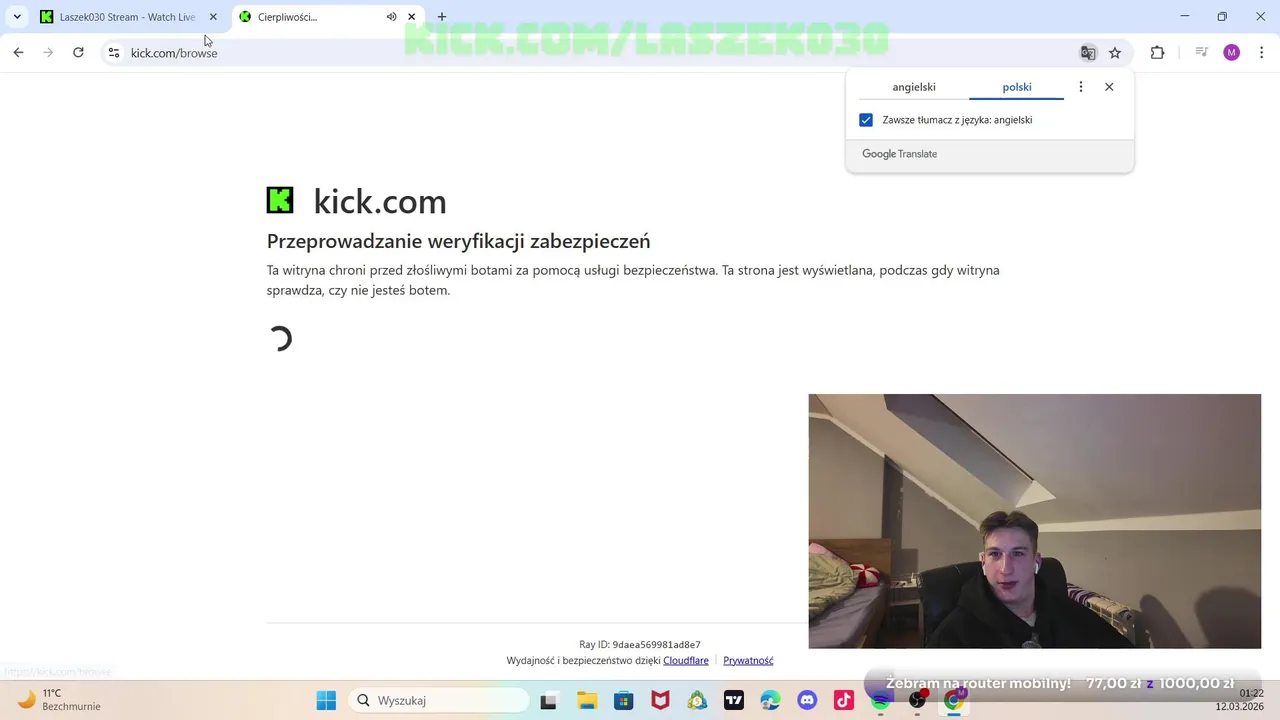Open the media control icon
1280x720 pixels.
coord(1202,53)
